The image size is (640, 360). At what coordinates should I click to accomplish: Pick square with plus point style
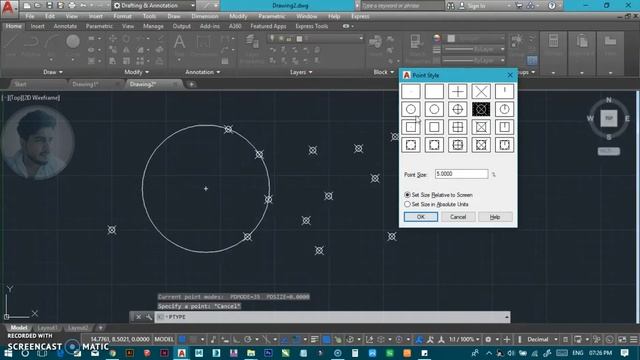(x=458, y=127)
